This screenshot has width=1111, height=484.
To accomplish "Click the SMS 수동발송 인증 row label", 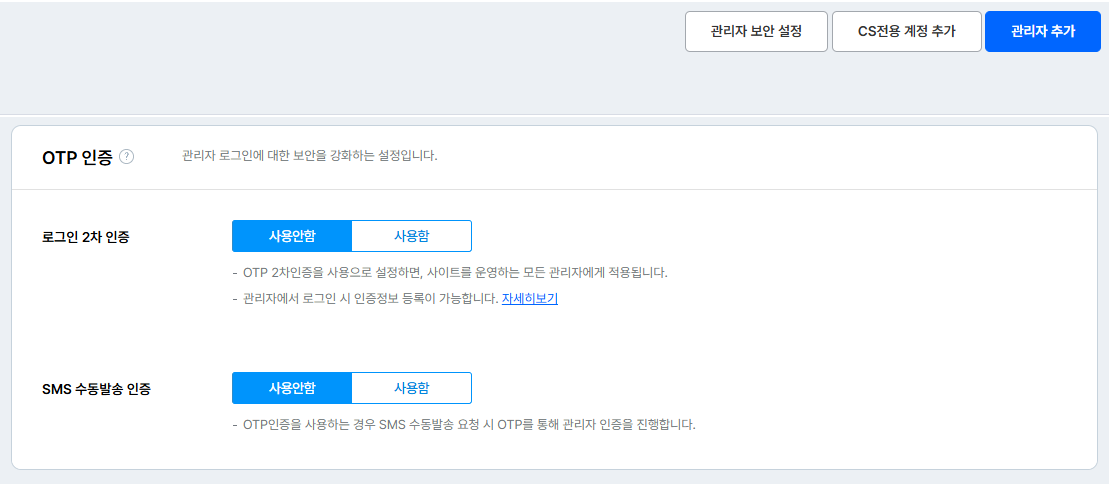I will tap(97, 389).
